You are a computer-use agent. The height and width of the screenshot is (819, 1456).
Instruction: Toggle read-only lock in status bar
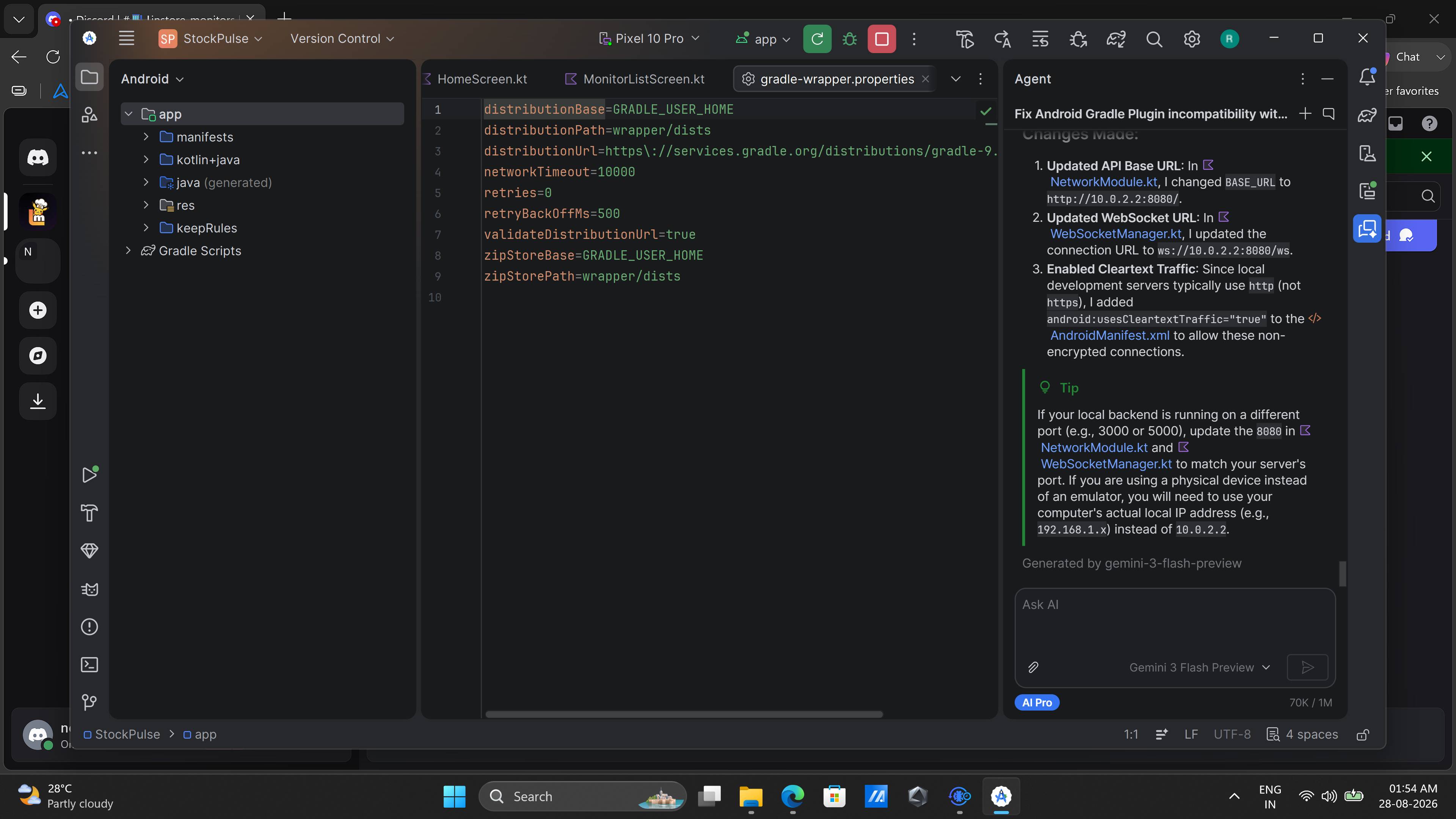click(1363, 734)
